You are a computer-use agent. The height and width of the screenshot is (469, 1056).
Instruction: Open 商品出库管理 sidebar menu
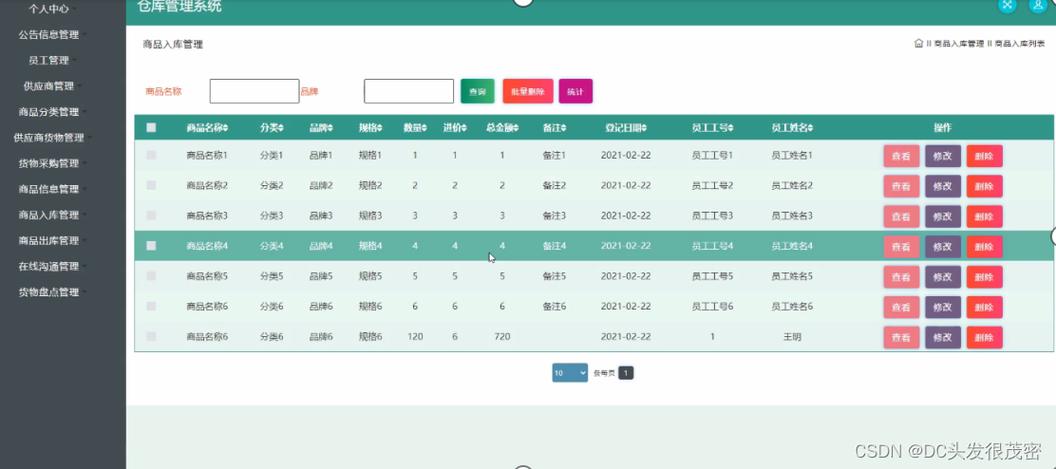point(48,241)
